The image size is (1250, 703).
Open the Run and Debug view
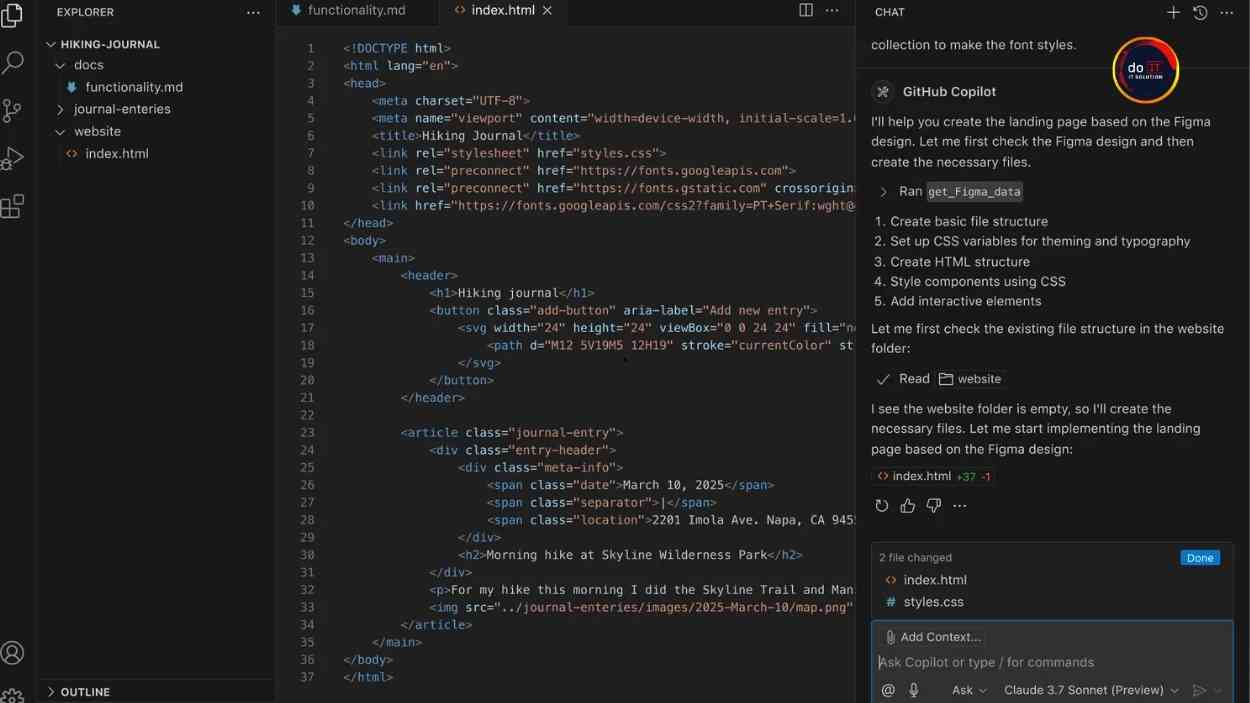[14, 158]
